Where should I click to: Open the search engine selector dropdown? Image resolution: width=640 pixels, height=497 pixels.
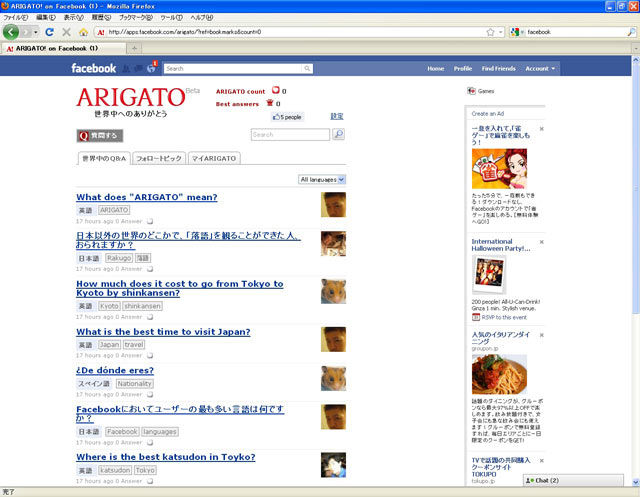tap(518, 32)
